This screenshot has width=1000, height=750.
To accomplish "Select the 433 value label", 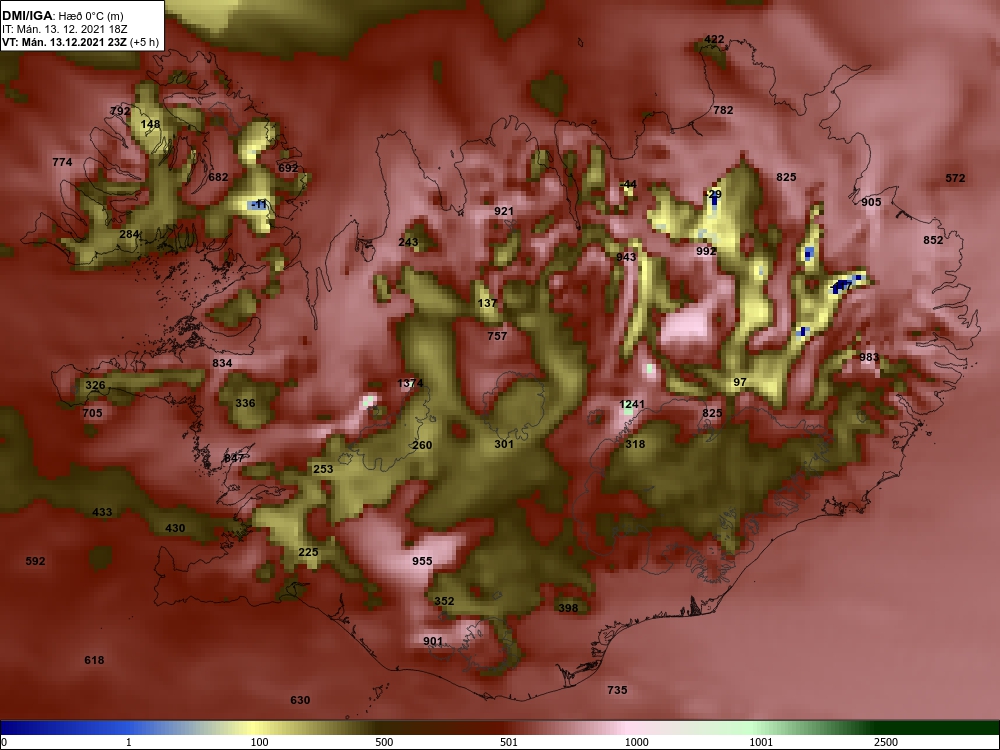I will [x=102, y=512].
